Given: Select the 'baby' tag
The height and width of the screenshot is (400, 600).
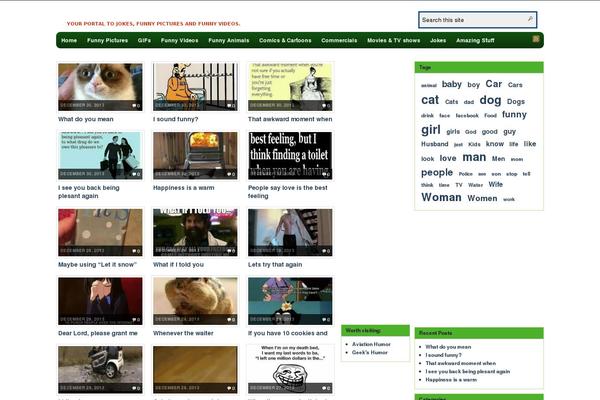Looking at the screenshot, I should (x=452, y=84).
